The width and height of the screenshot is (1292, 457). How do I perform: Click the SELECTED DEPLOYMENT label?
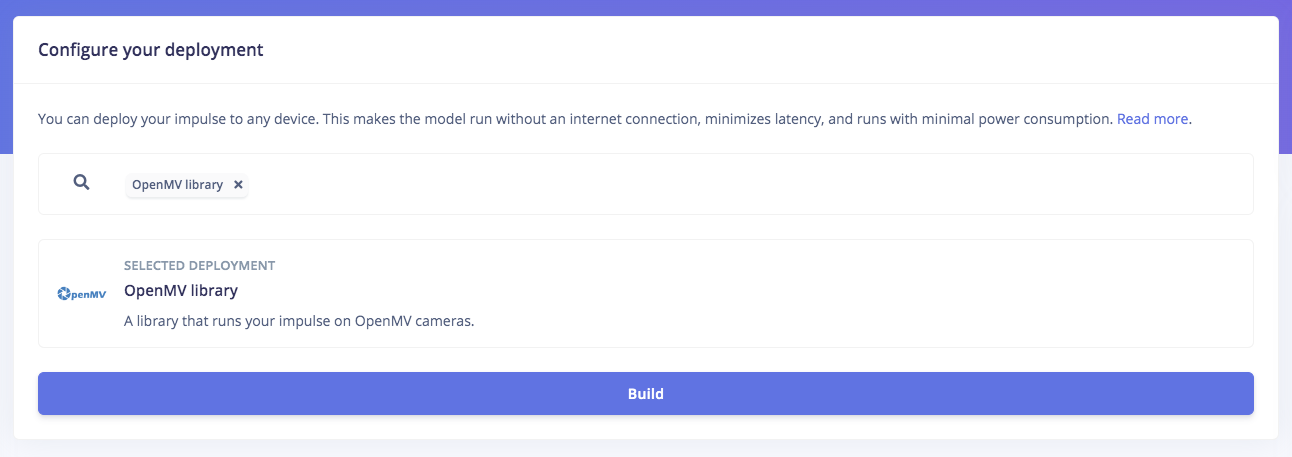[200, 266]
